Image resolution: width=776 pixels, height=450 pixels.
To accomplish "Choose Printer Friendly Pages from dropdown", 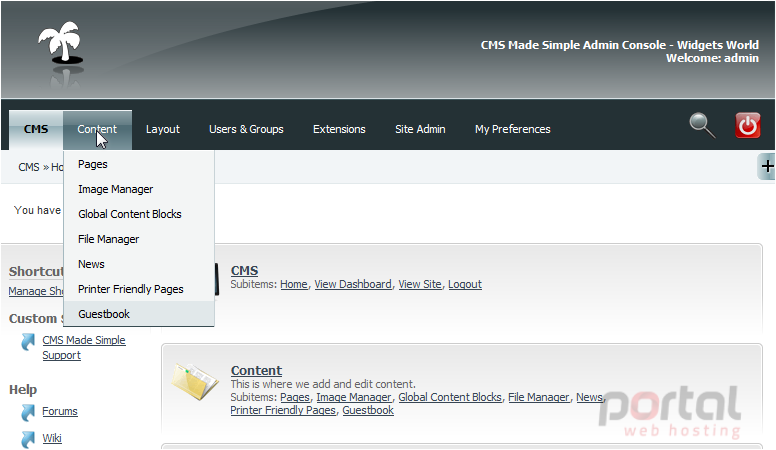I will tap(139, 289).
